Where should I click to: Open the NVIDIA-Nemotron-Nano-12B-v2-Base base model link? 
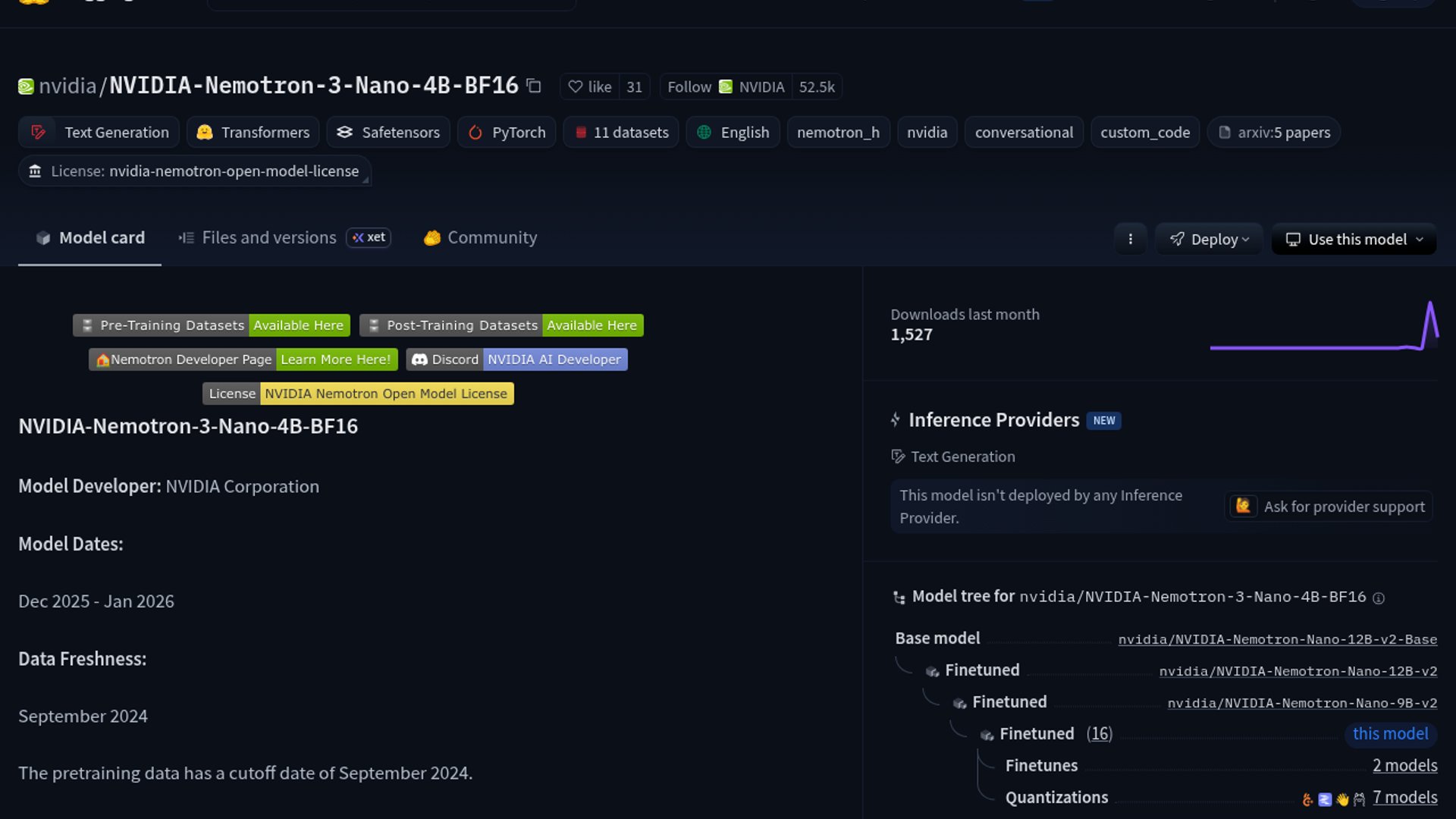(1277, 639)
